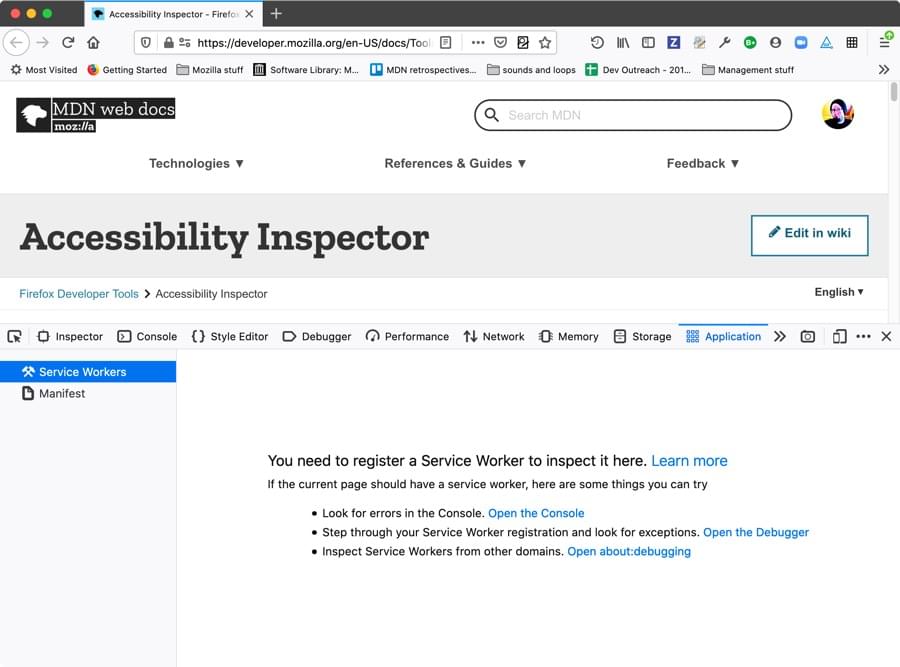
Task: Open the Manifest panel in the sidebar
Action: [60, 393]
